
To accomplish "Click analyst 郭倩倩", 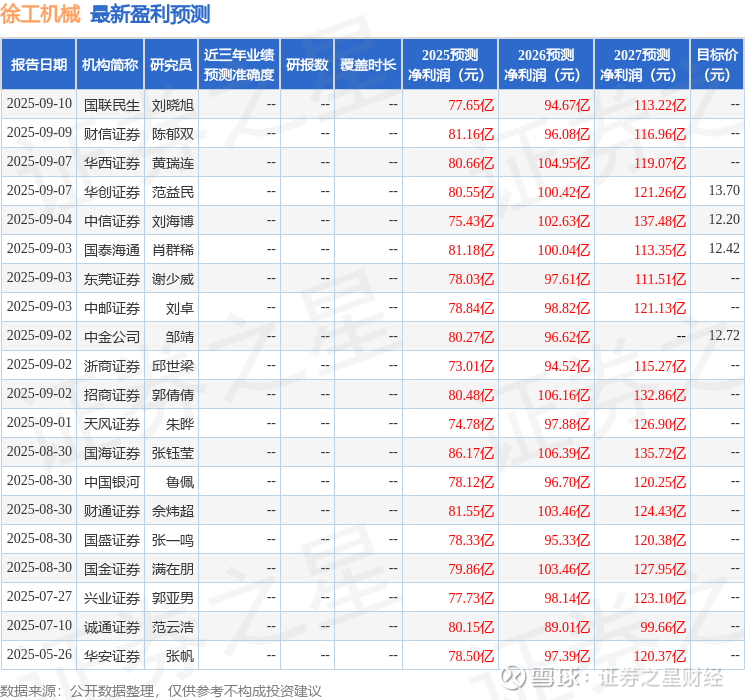I will (172, 395).
